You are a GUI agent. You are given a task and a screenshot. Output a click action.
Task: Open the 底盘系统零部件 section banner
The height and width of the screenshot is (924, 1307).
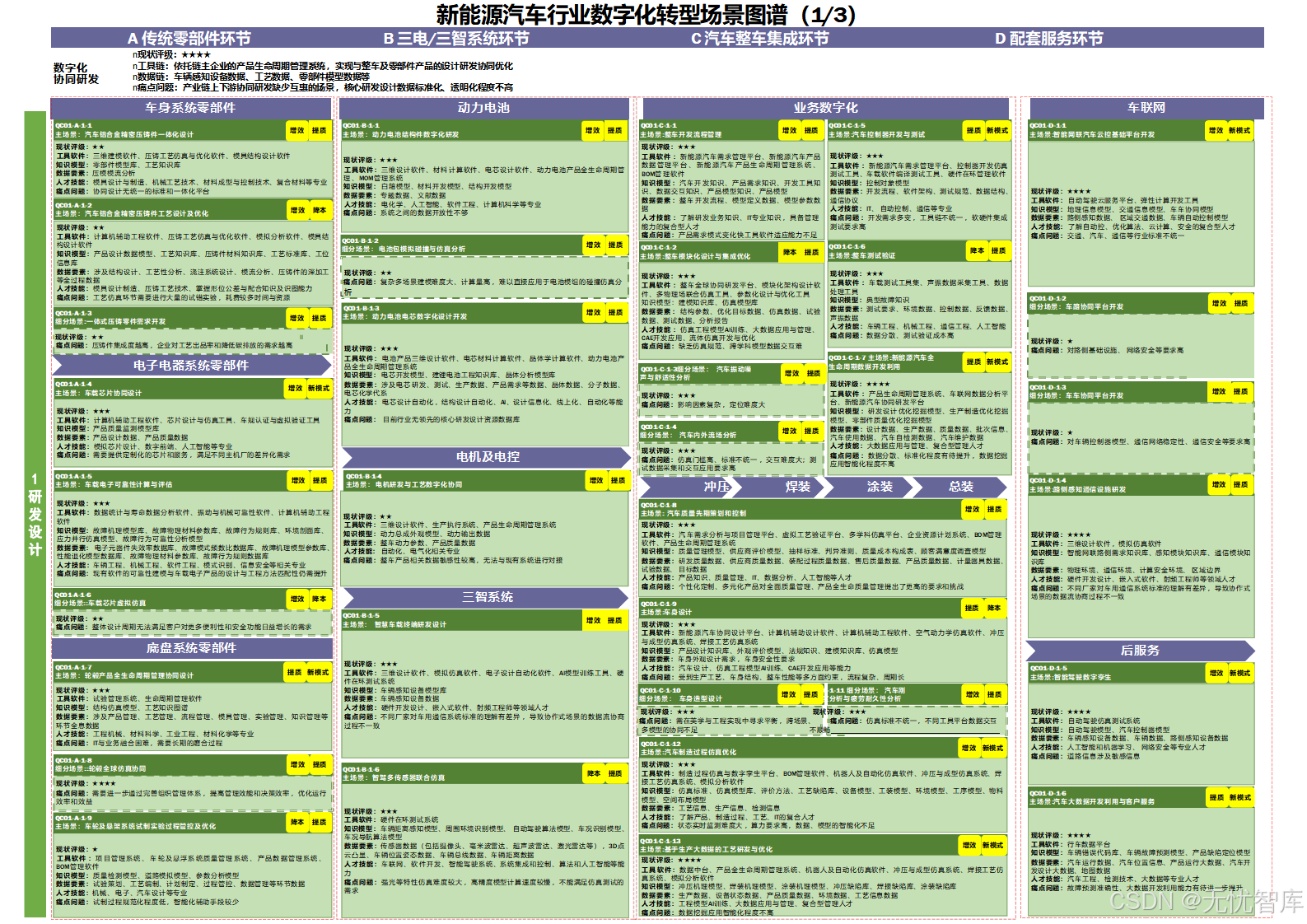(191, 648)
